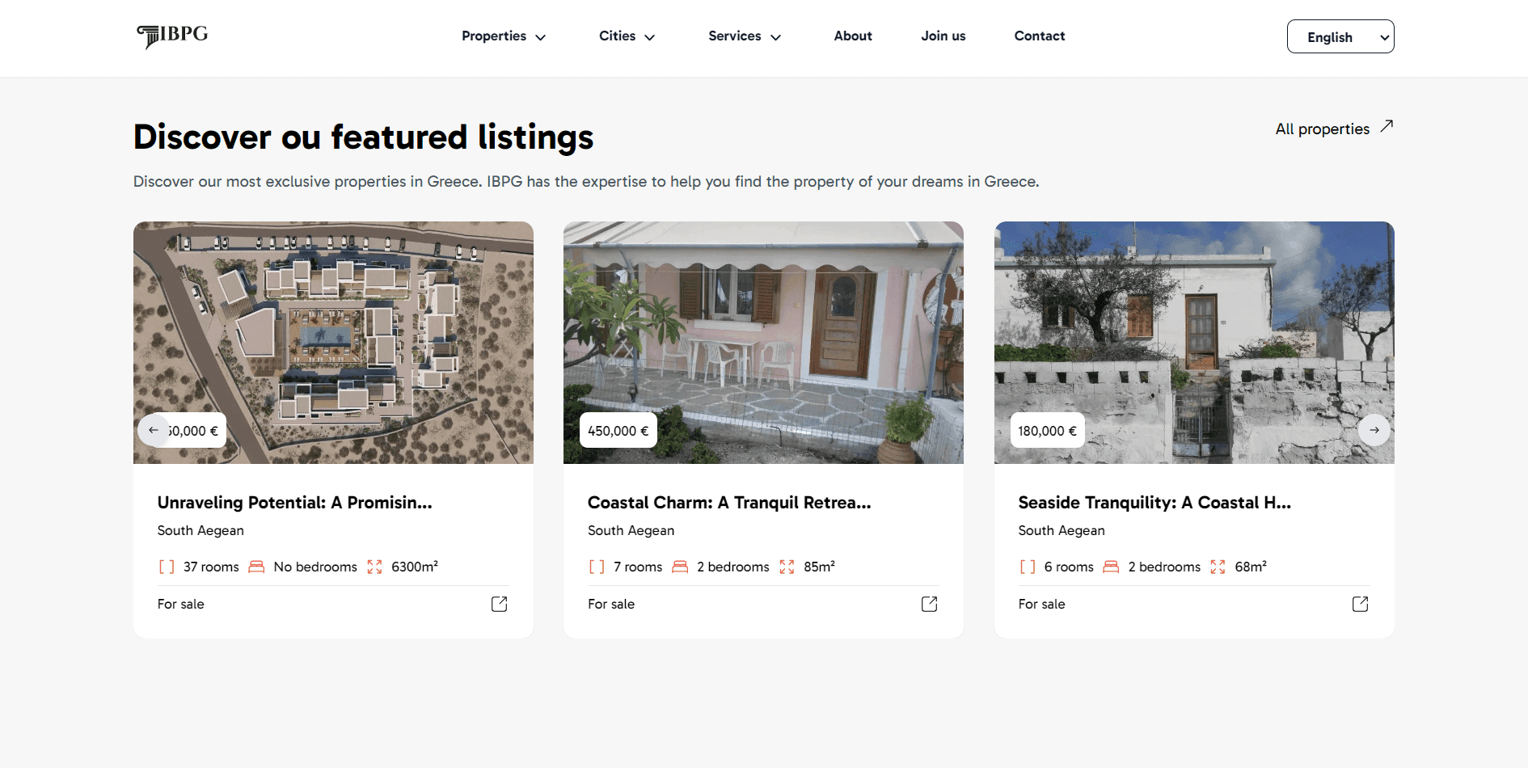Viewport: 1528px width, 784px height.
Task: Navigate to the Contact page
Action: click(1039, 36)
